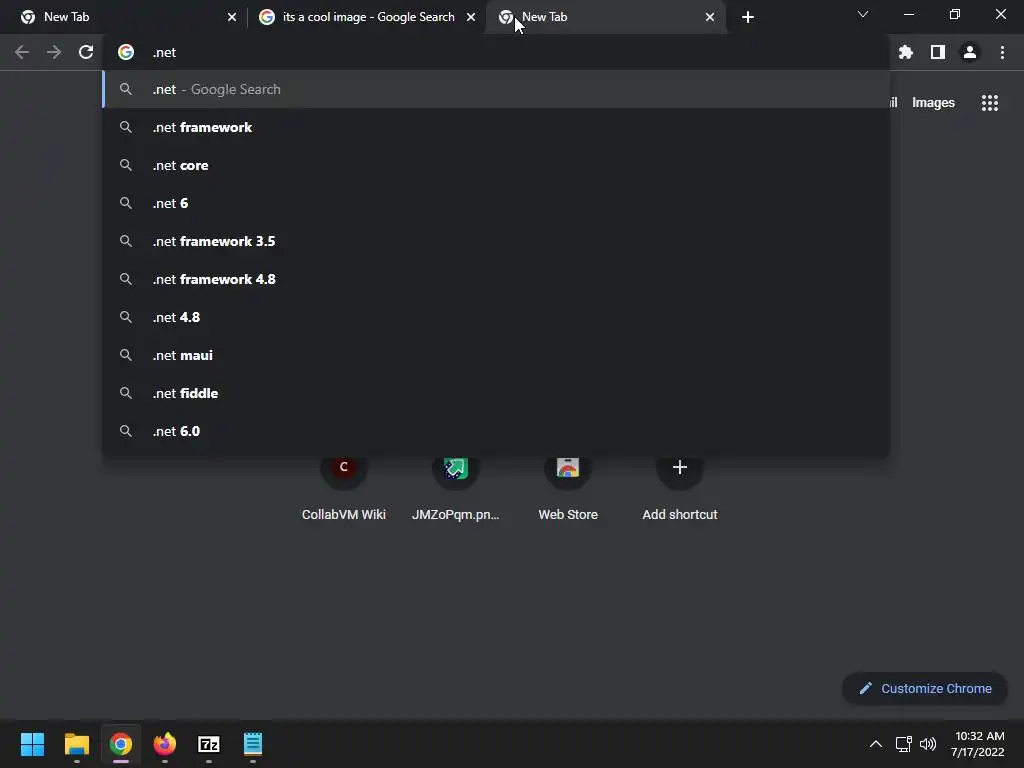The width and height of the screenshot is (1024, 768).
Task: Click the Google icon in address bar
Action: point(126,52)
